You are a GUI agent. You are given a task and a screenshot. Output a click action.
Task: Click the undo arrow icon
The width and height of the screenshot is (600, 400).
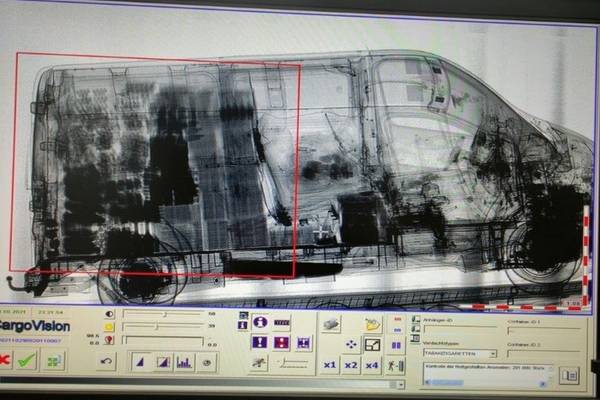107,362
